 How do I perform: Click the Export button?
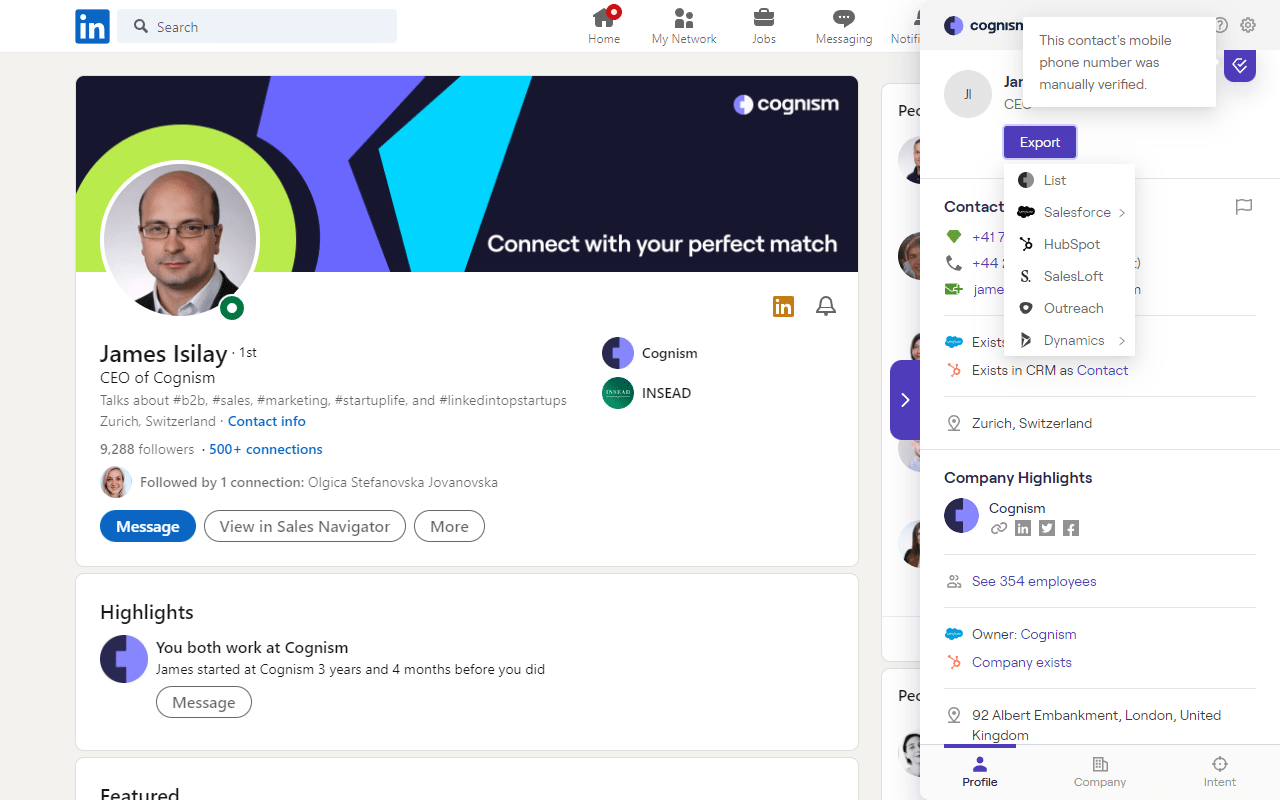(1039, 141)
